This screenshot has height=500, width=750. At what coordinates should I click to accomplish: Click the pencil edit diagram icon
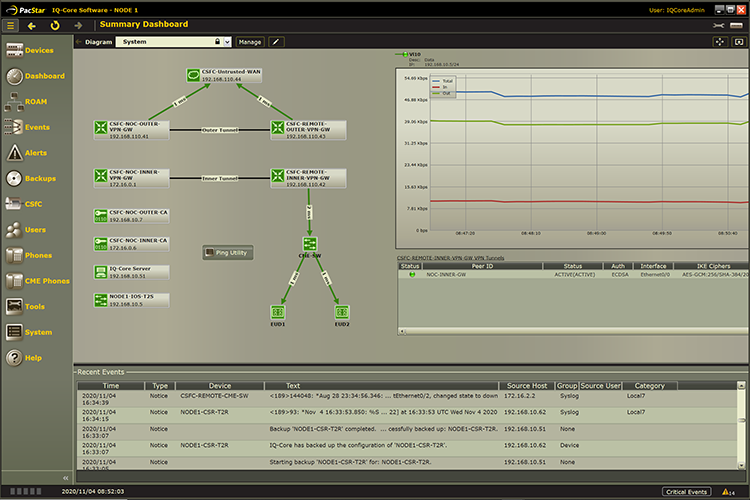[276, 42]
